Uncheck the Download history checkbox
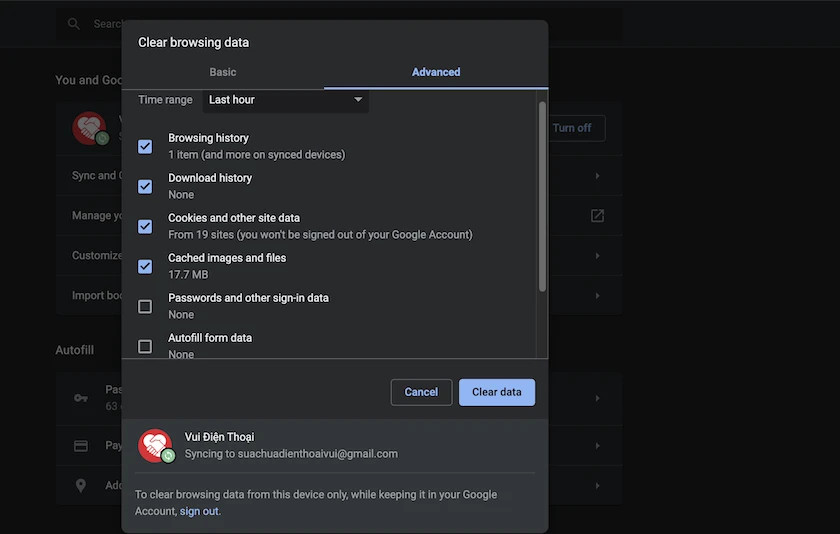 [145, 186]
